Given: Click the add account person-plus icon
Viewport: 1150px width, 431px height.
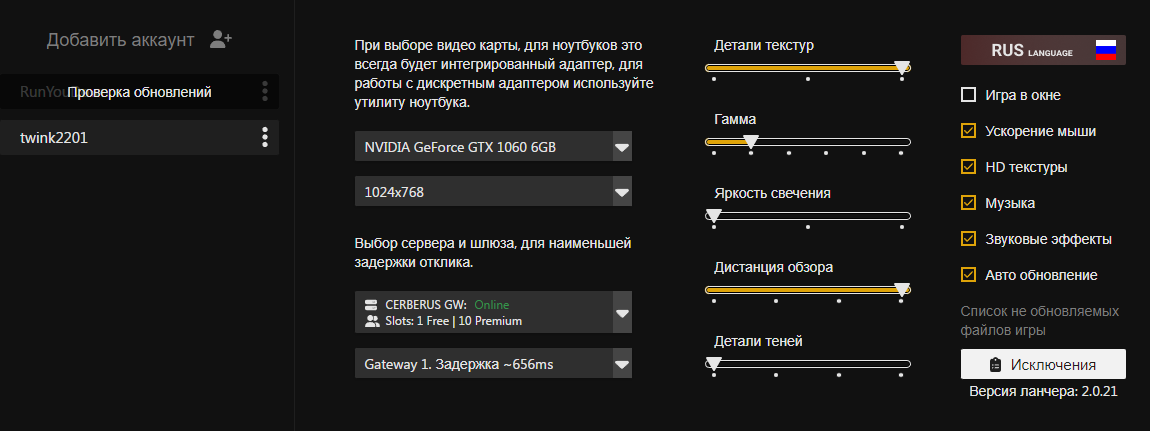Looking at the screenshot, I should click(x=221, y=40).
